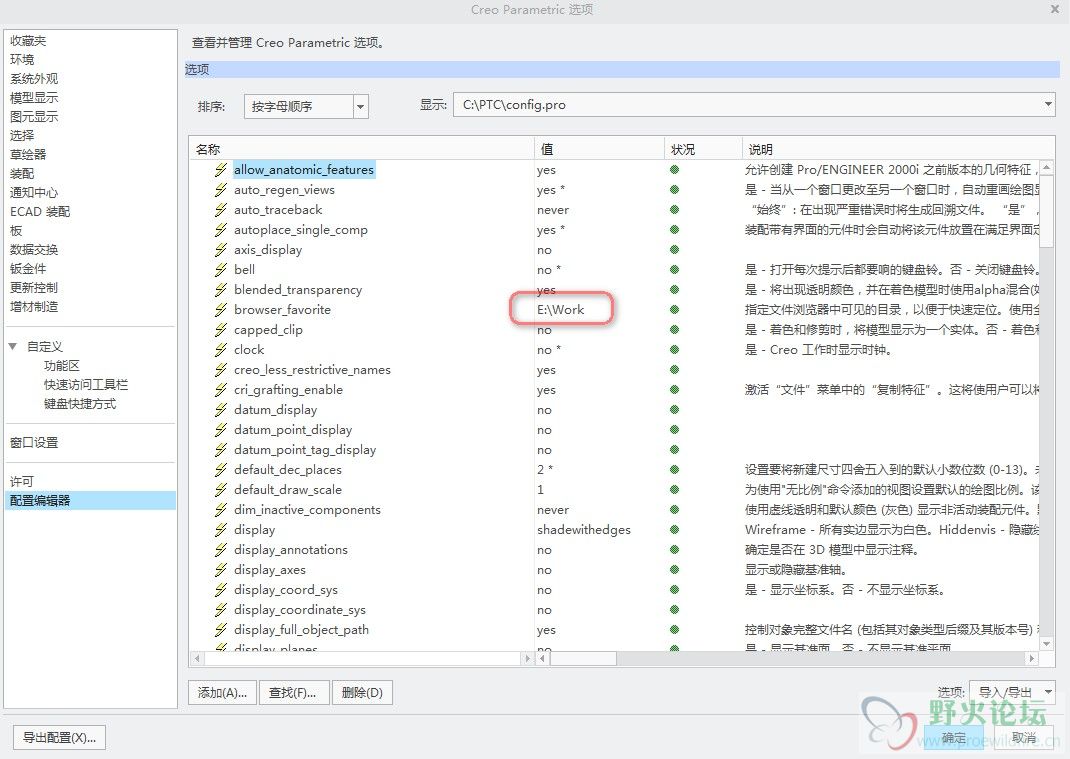Select 功能区 under 自定义

point(62,366)
